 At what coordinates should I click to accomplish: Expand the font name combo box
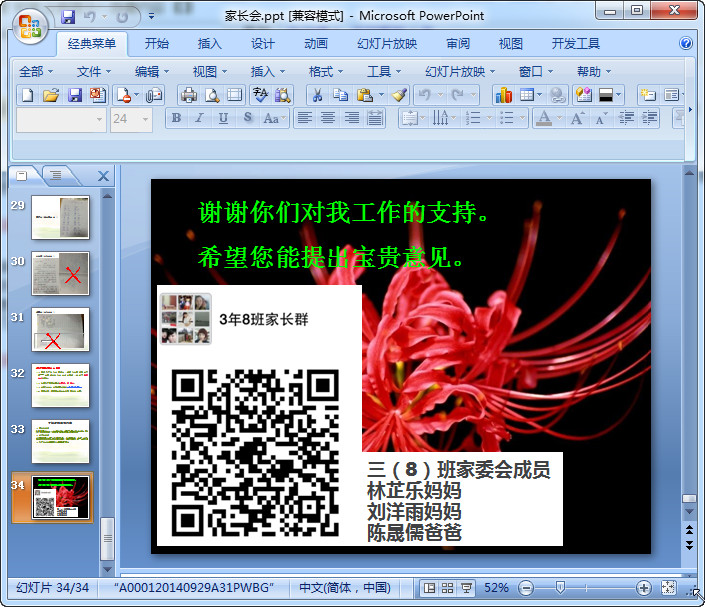99,120
